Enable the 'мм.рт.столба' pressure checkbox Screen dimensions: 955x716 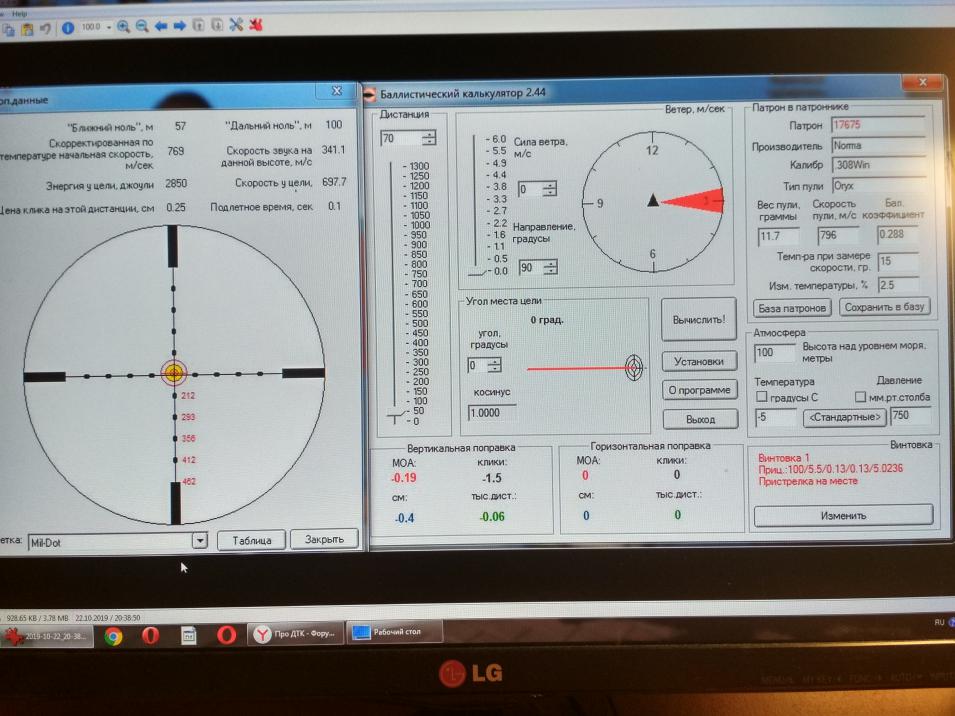click(861, 398)
